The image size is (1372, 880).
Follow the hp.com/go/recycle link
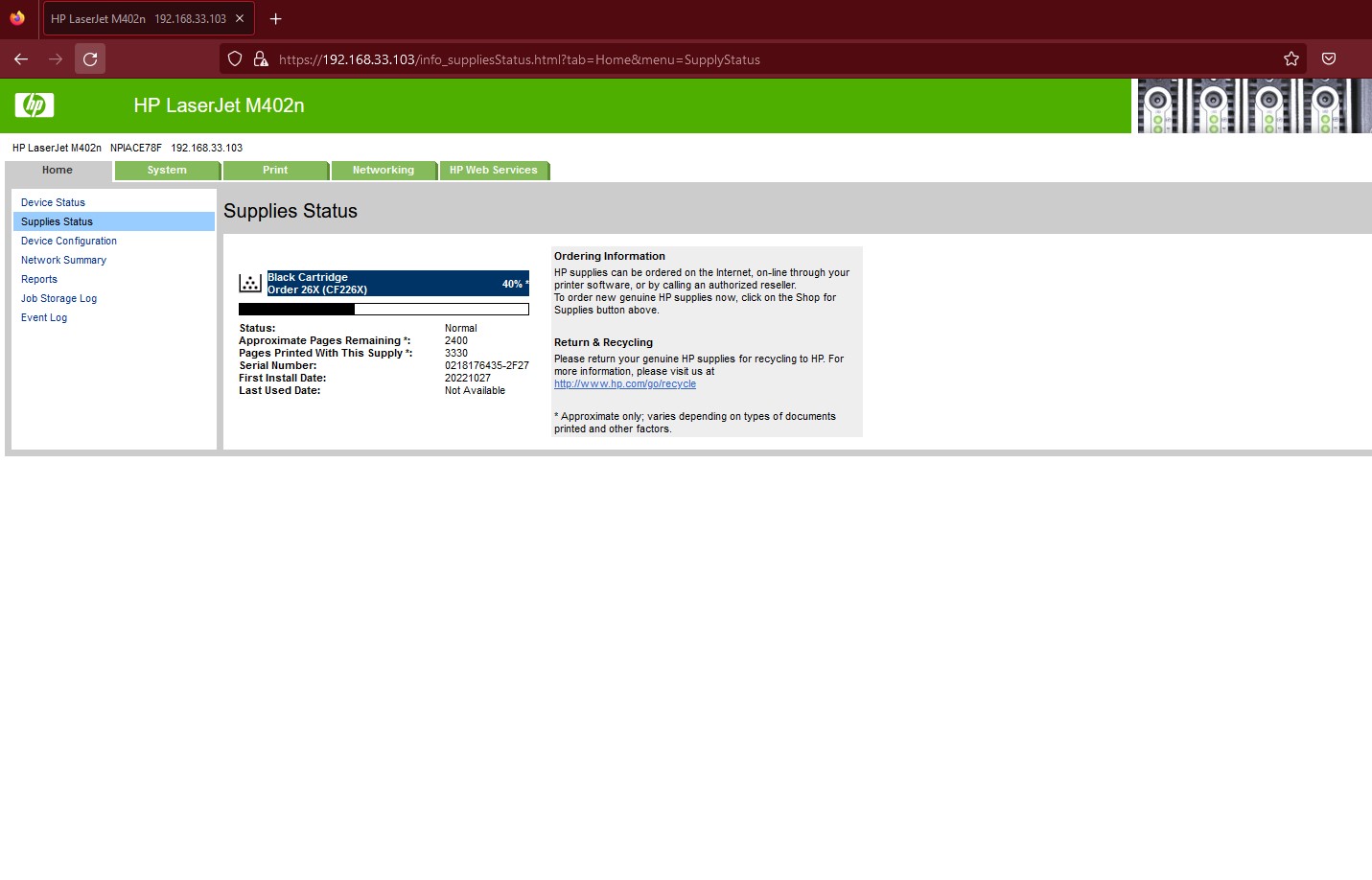[x=625, y=384]
